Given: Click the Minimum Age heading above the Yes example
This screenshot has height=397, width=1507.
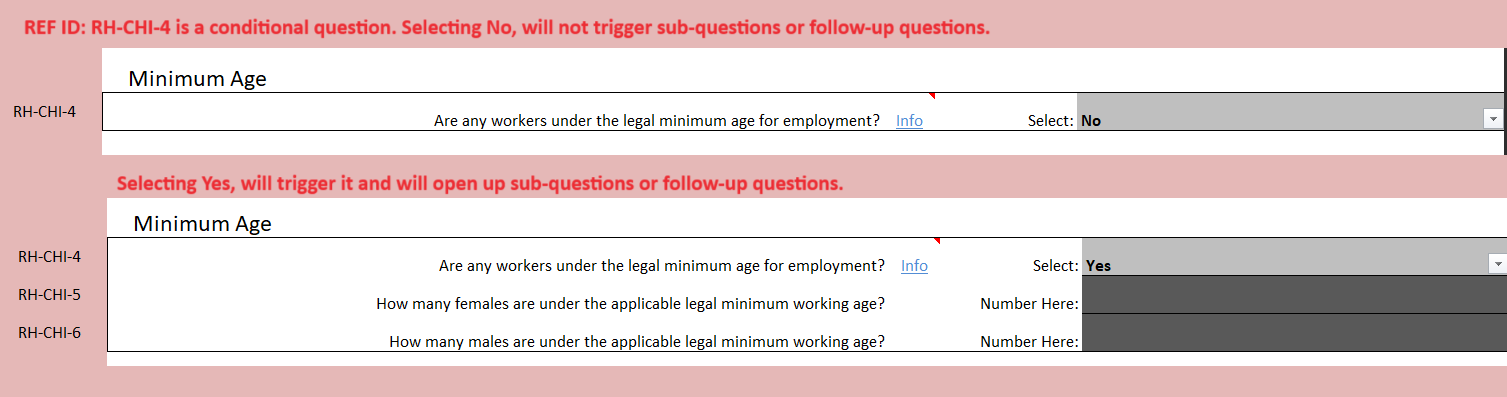Looking at the screenshot, I should point(202,224).
